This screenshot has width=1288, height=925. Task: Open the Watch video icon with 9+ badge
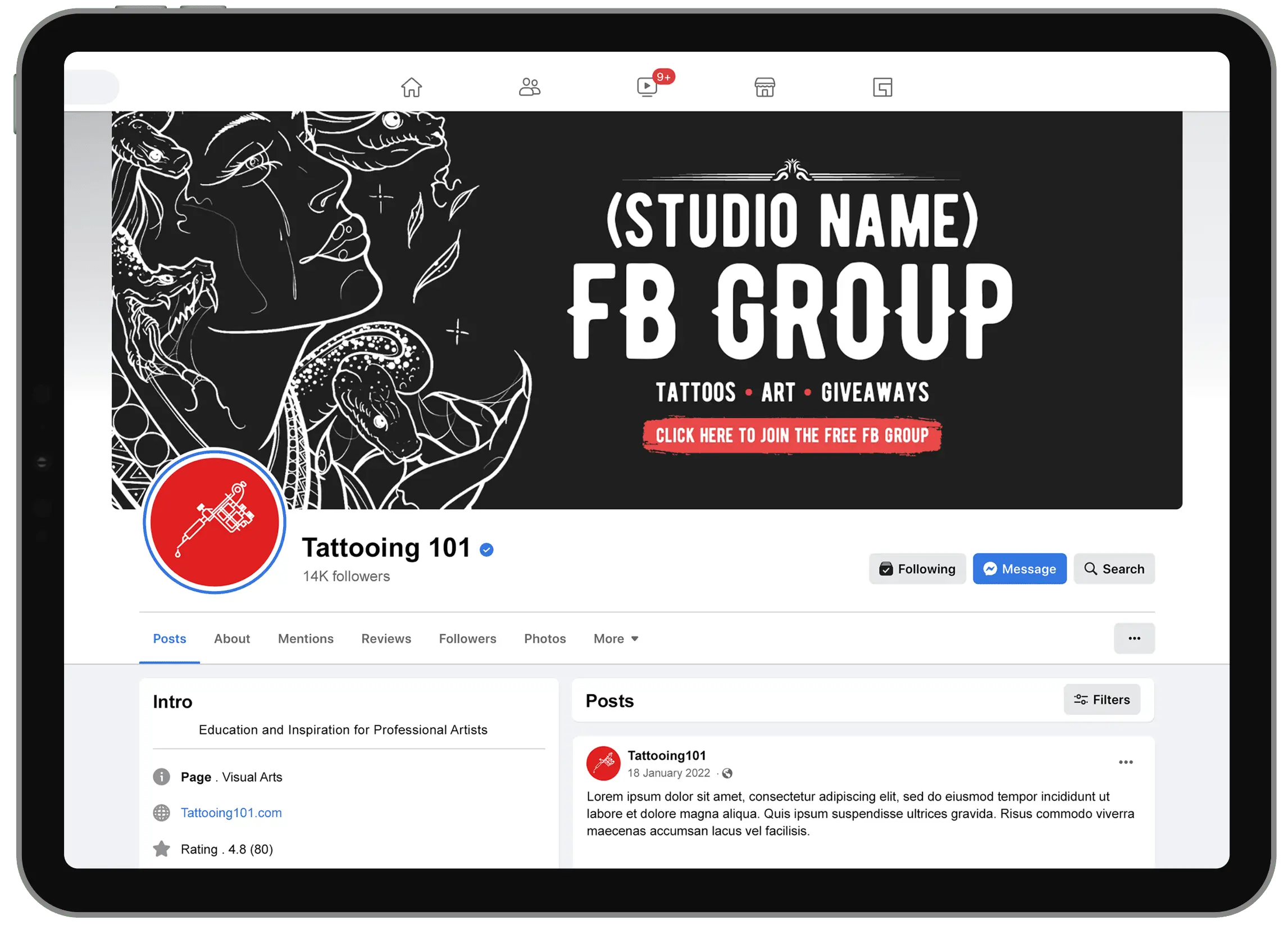(648, 87)
